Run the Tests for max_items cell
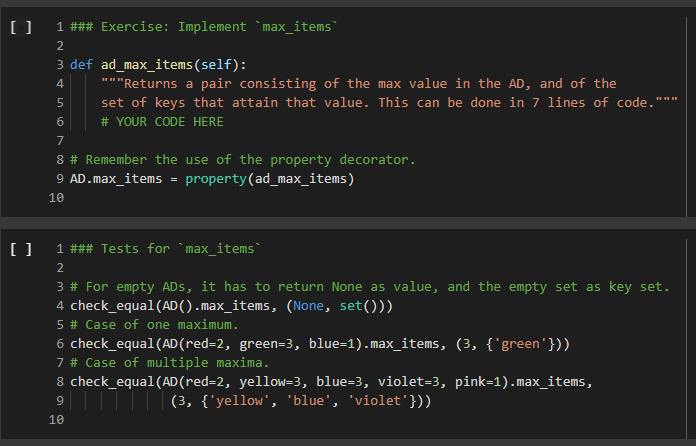Image resolution: width=696 pixels, height=446 pixels. click(21, 249)
